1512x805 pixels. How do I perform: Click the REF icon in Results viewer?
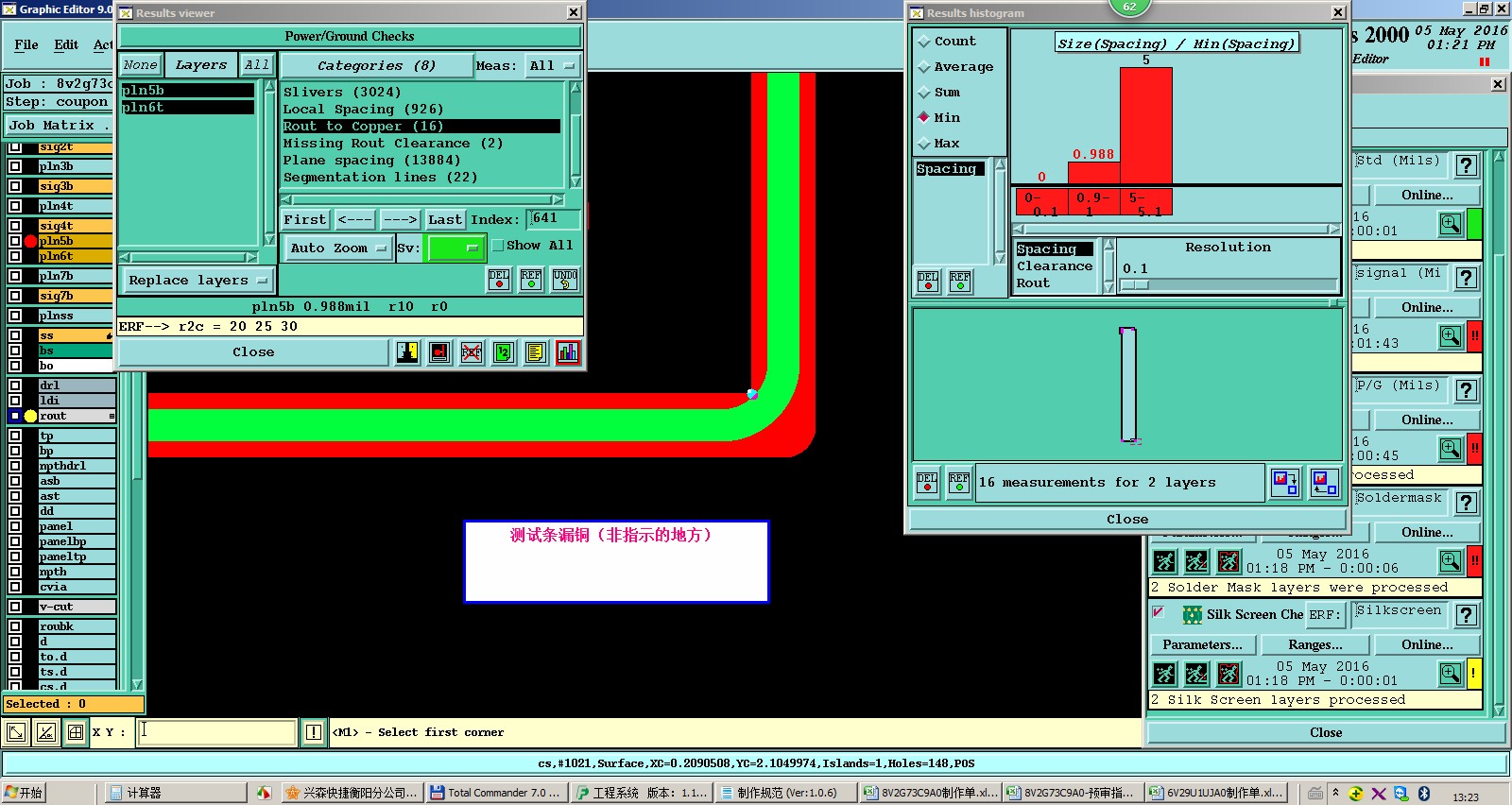pyautogui.click(x=531, y=279)
